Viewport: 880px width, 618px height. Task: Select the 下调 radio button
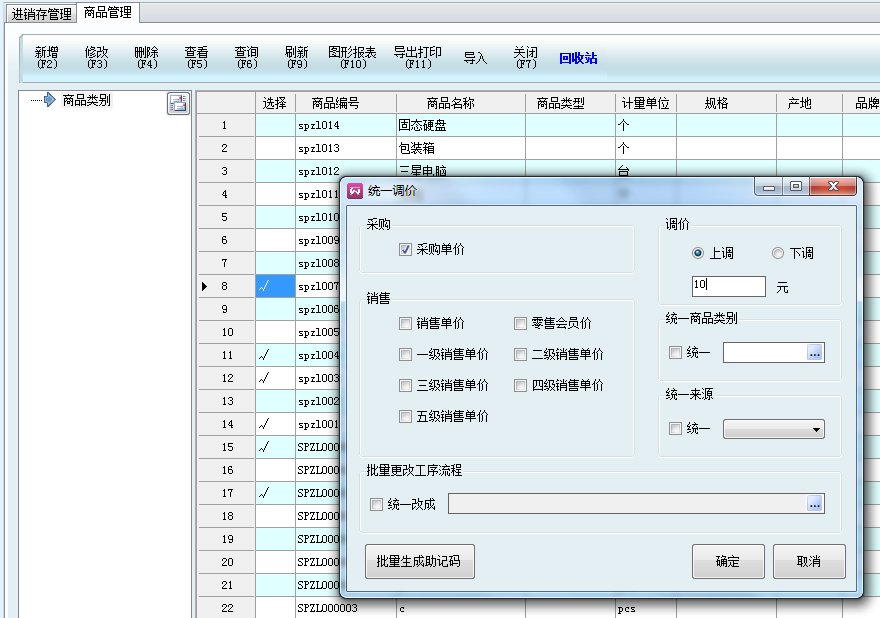pos(778,254)
